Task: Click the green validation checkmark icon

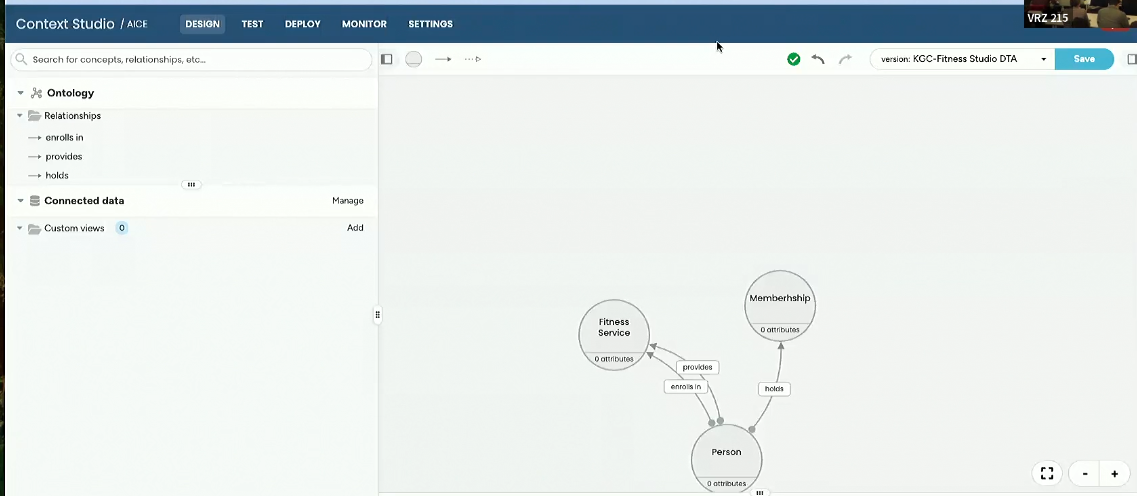Action: click(793, 59)
